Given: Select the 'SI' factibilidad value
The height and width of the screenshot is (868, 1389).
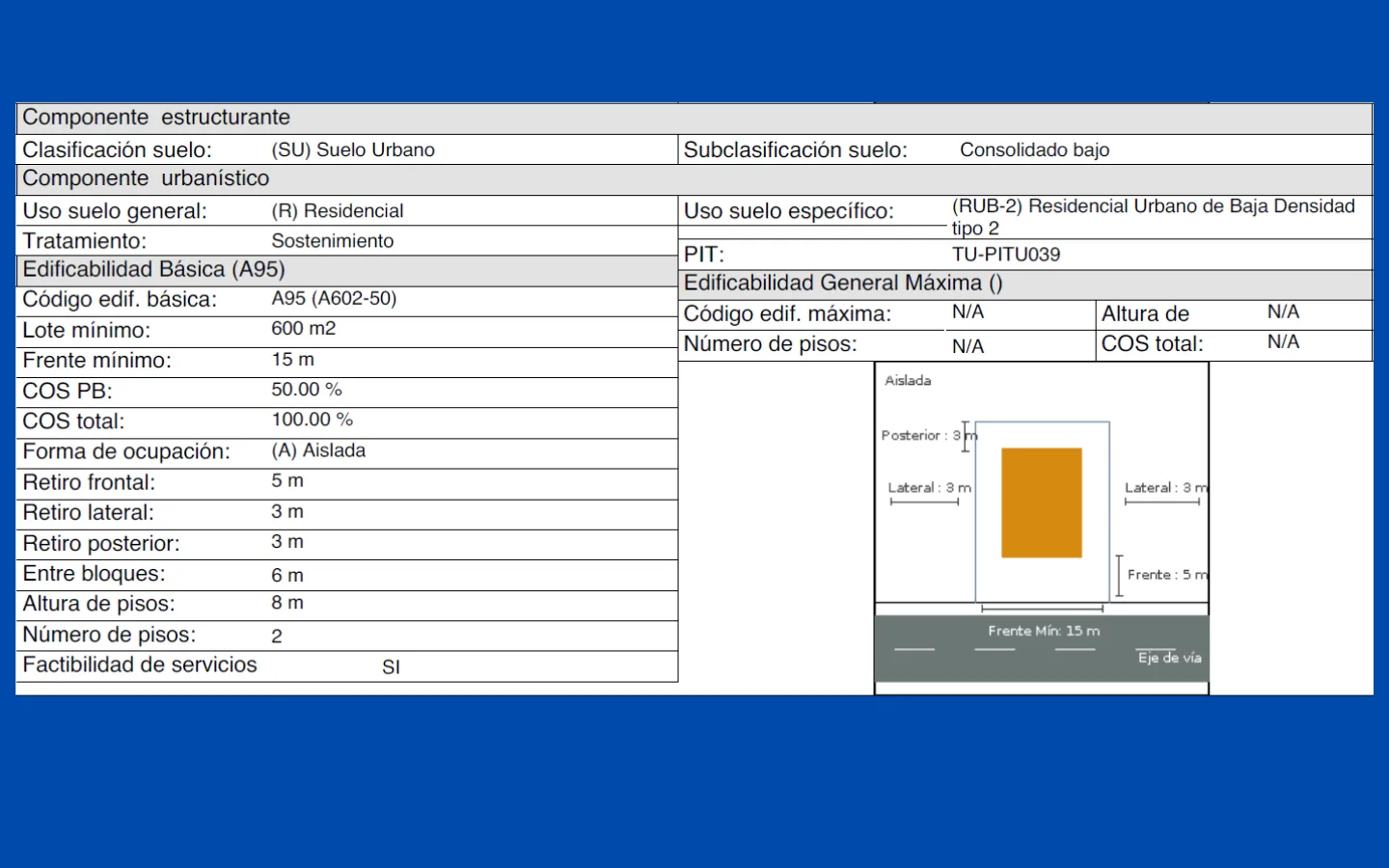Looking at the screenshot, I should tap(391, 667).
